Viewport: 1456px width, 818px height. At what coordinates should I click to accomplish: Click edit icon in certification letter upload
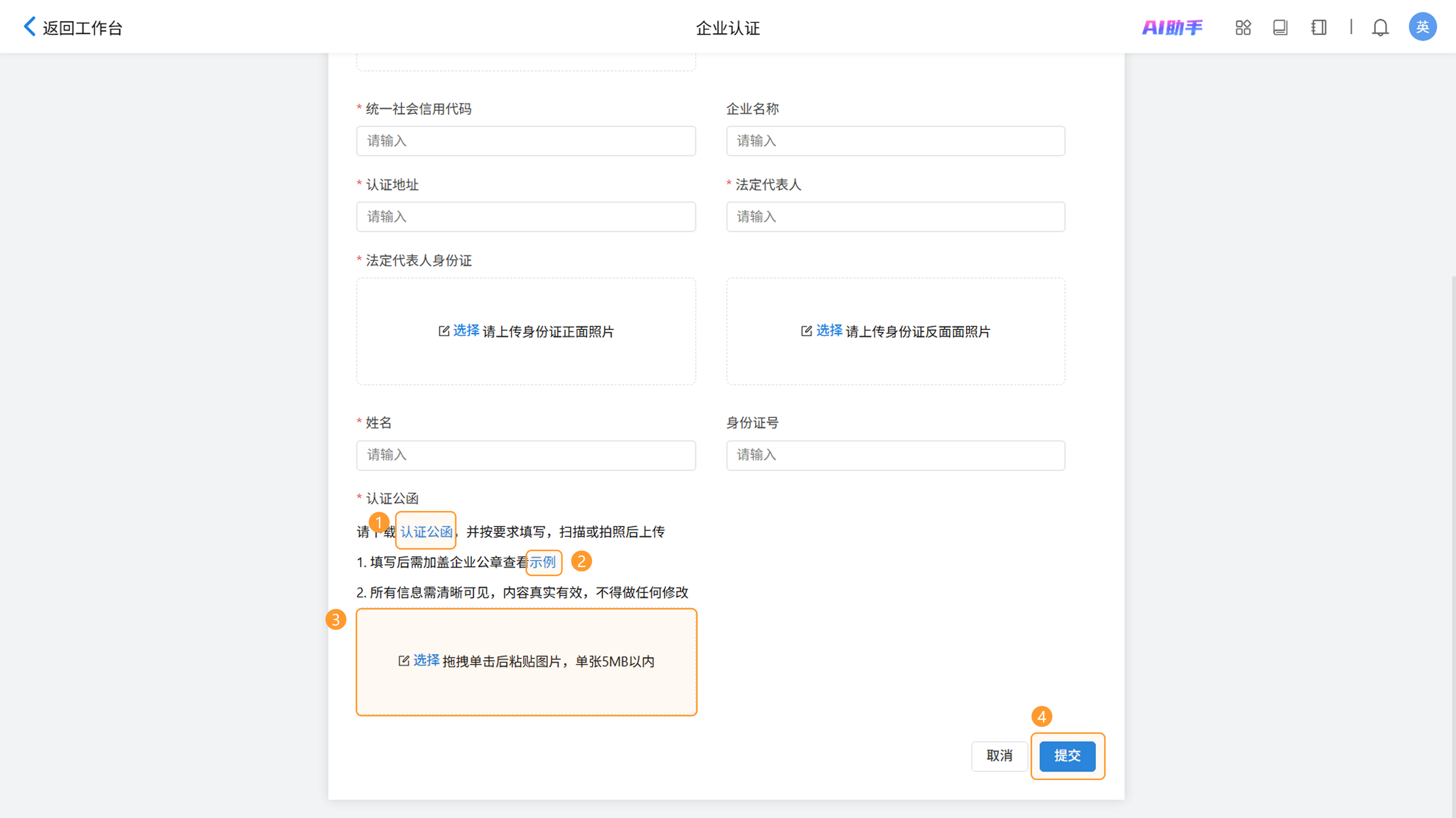point(403,661)
